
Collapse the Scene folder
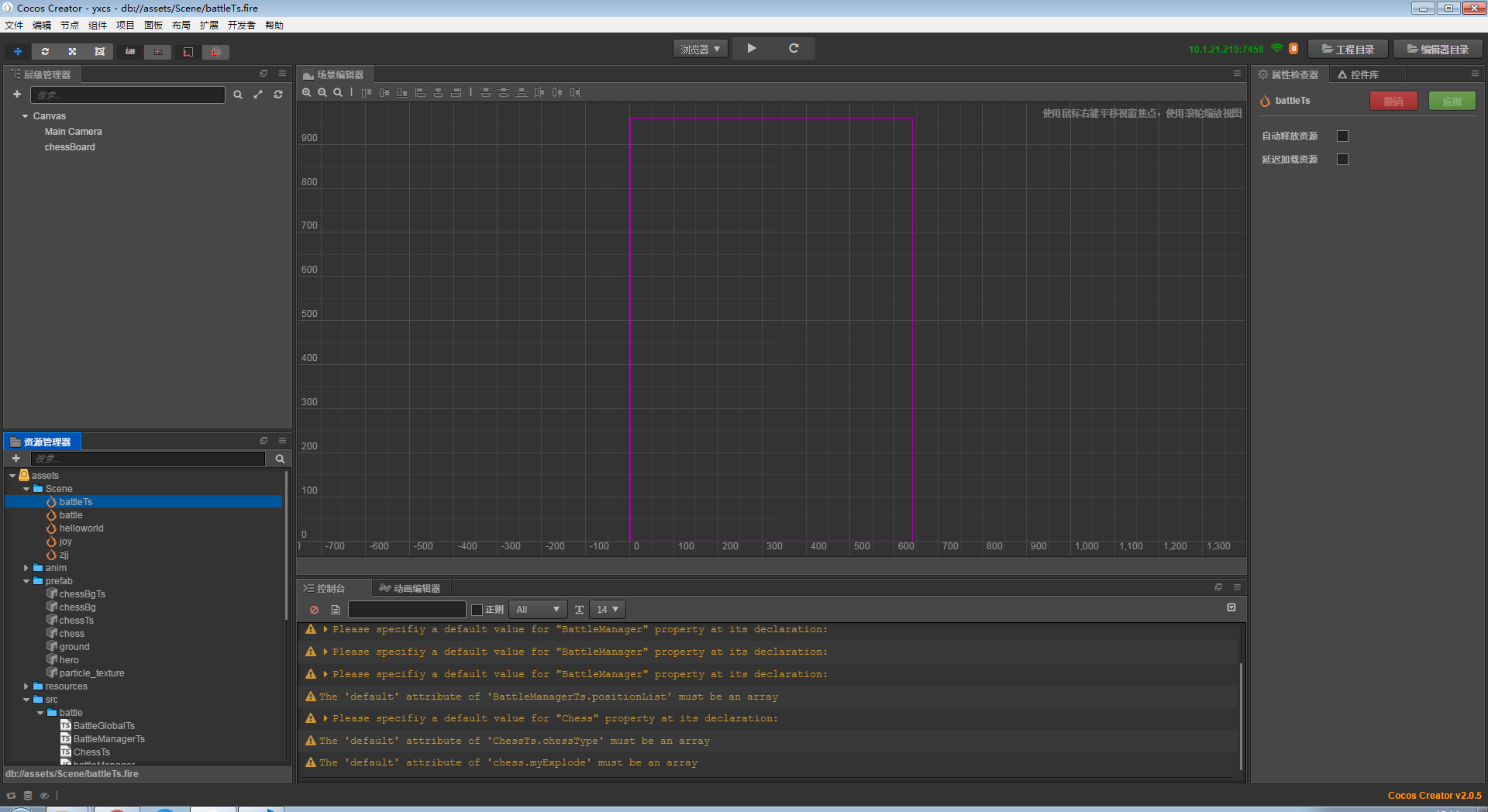[x=26, y=489]
